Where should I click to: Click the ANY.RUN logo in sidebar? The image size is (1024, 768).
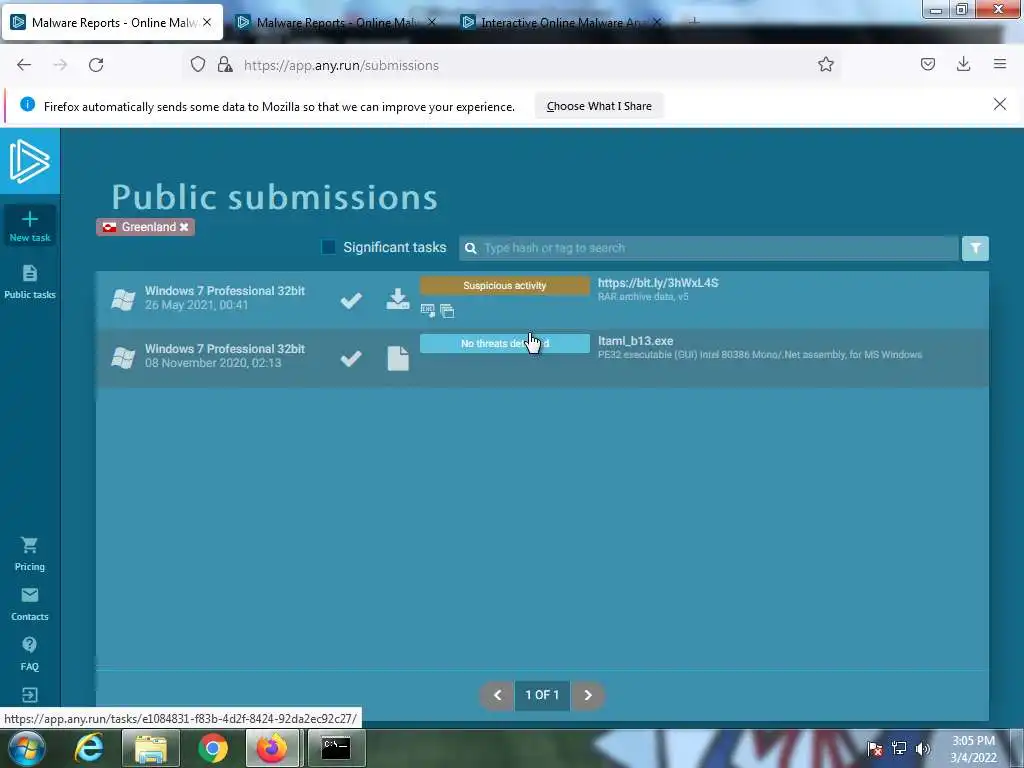(x=29, y=161)
